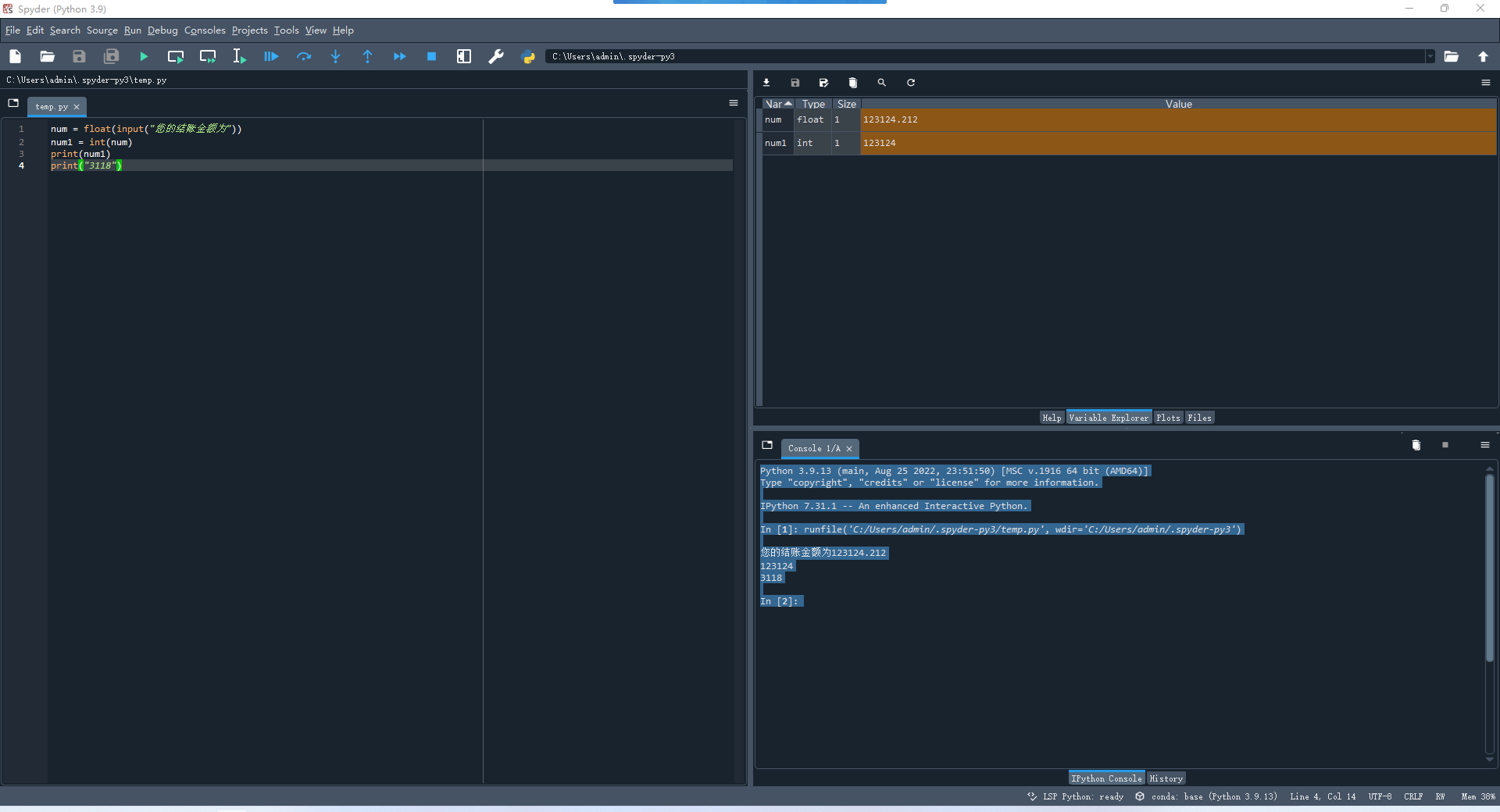
Task: Remove all variables trash icon
Action: point(853,83)
